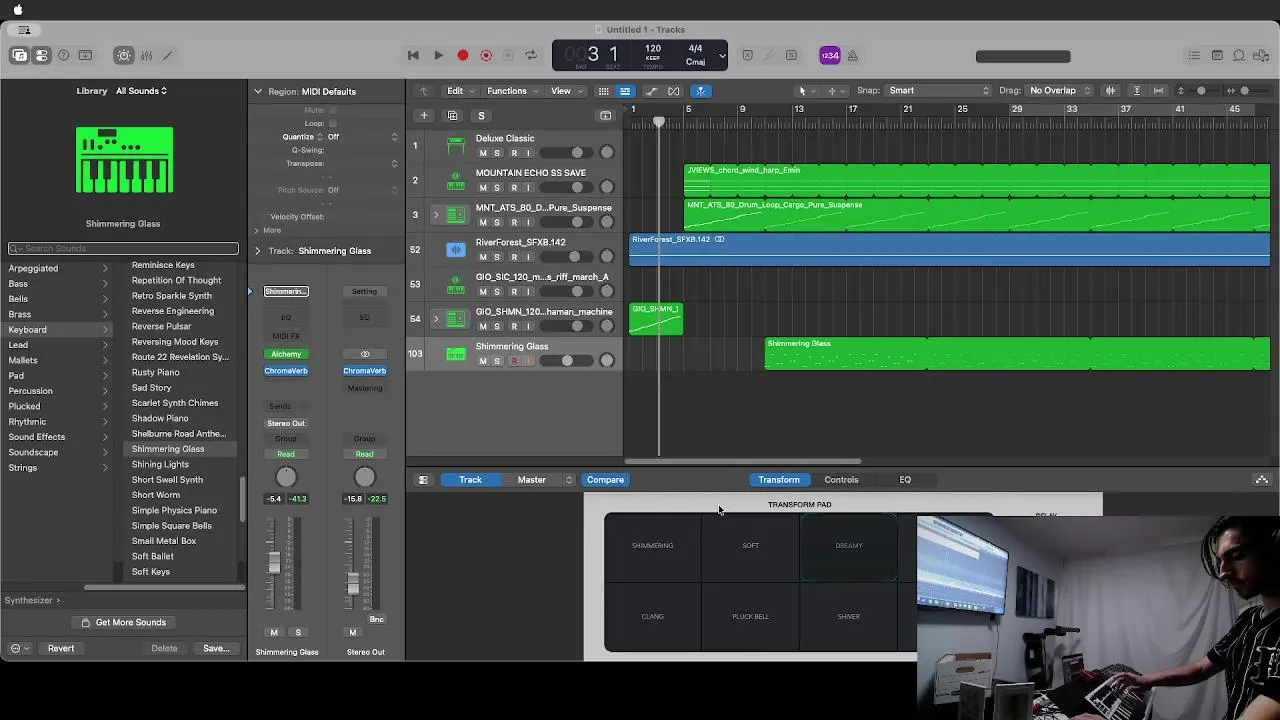Adjust RiverForest_SFXB.142 track volume slider

(567, 257)
